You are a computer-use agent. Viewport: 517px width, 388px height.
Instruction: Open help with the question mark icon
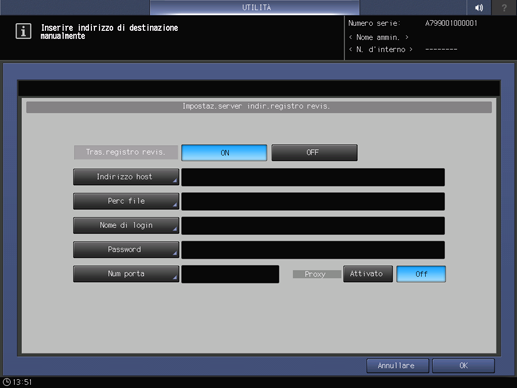tap(504, 7)
